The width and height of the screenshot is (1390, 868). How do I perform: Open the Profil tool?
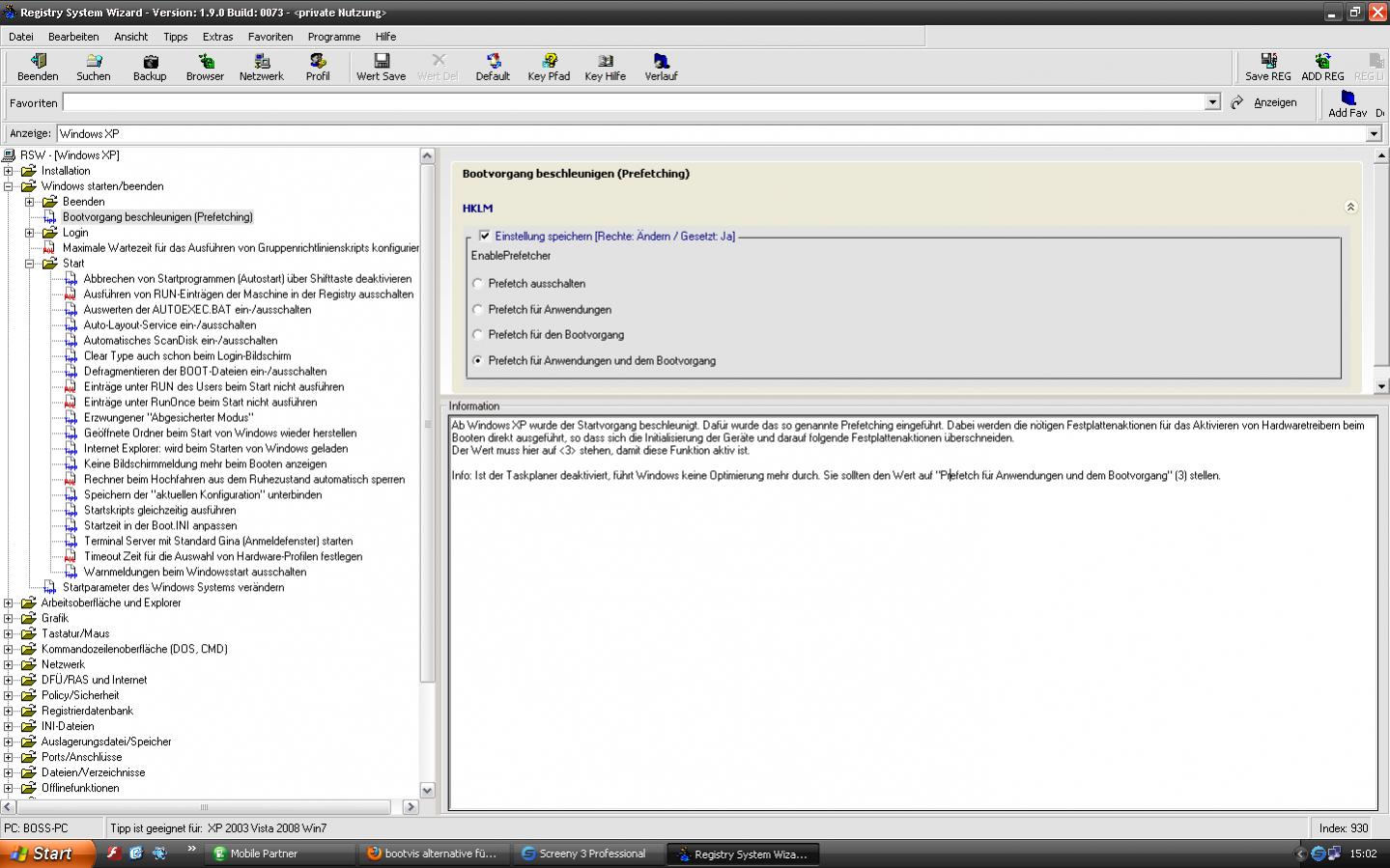pos(318,68)
